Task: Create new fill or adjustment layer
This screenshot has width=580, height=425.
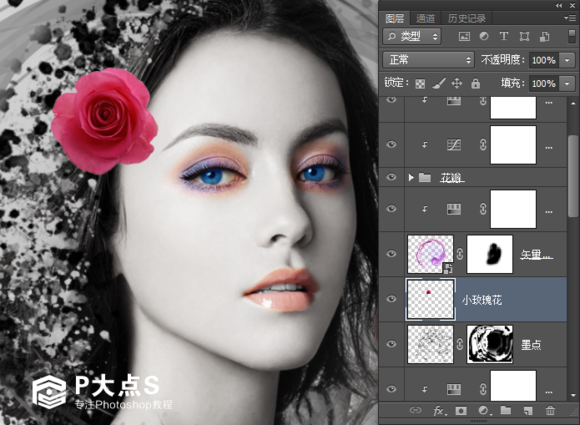Action: [x=484, y=411]
